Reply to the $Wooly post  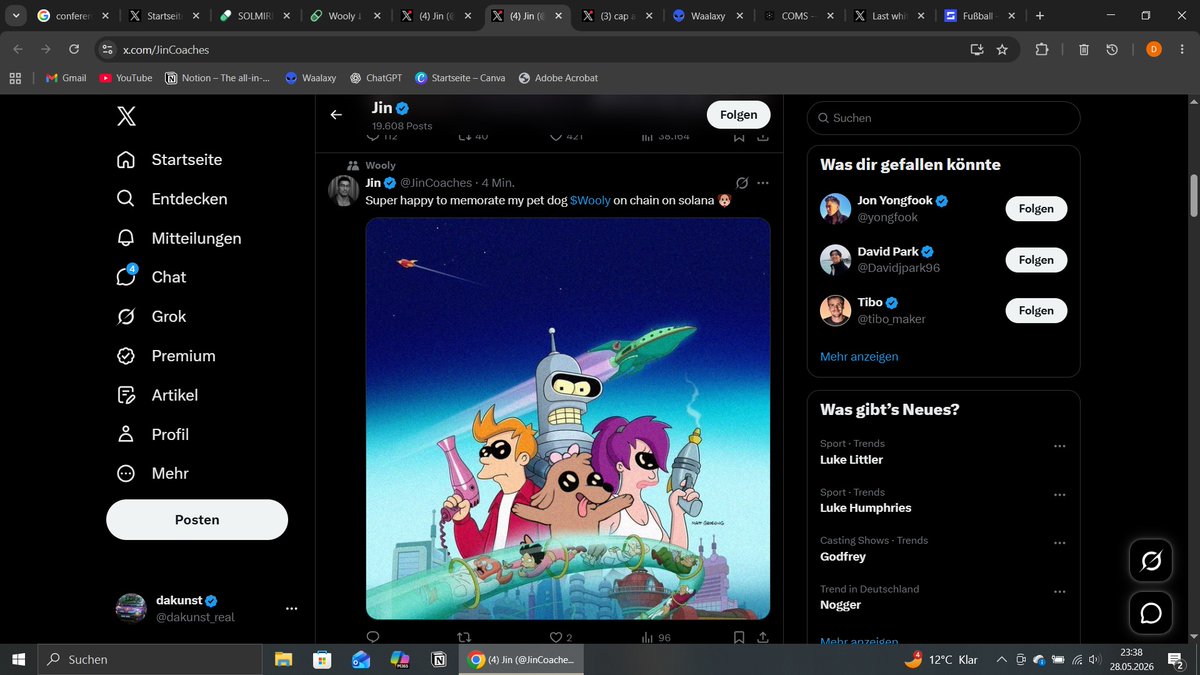coord(373,637)
